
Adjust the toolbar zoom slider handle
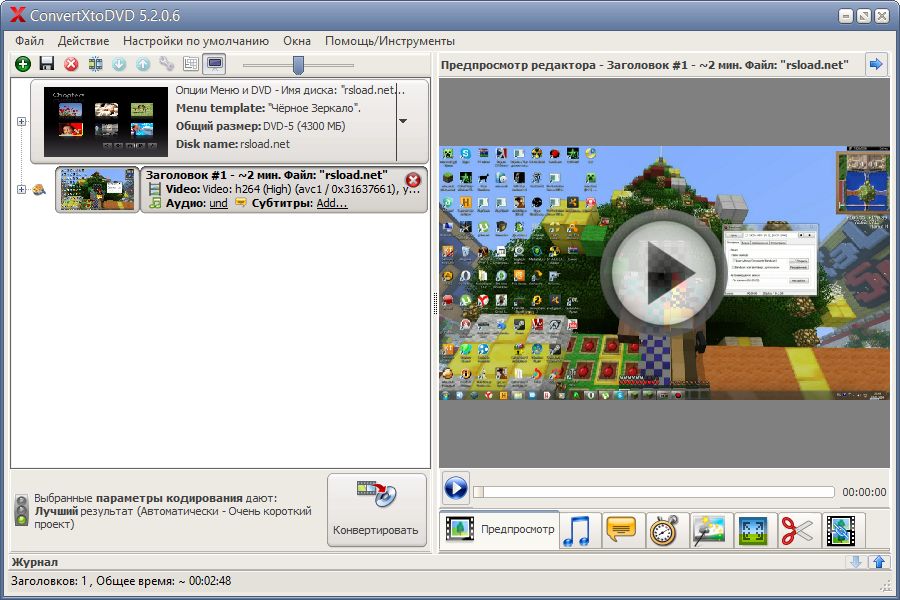point(298,65)
